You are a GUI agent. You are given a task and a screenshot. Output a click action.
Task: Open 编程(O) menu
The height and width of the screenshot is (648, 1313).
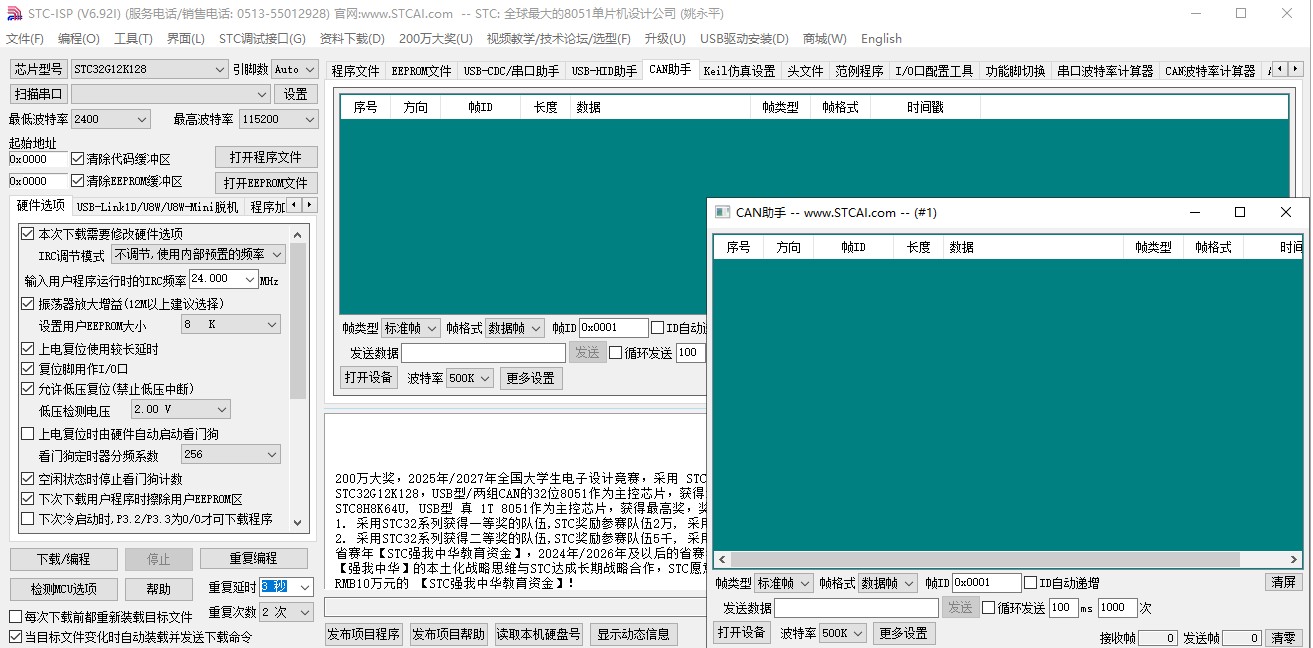[x=79, y=39]
